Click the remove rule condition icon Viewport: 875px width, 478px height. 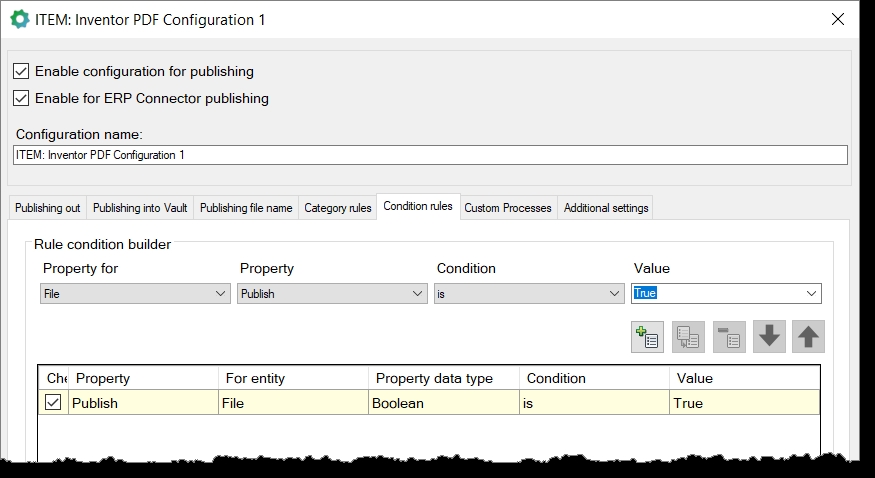[729, 337]
